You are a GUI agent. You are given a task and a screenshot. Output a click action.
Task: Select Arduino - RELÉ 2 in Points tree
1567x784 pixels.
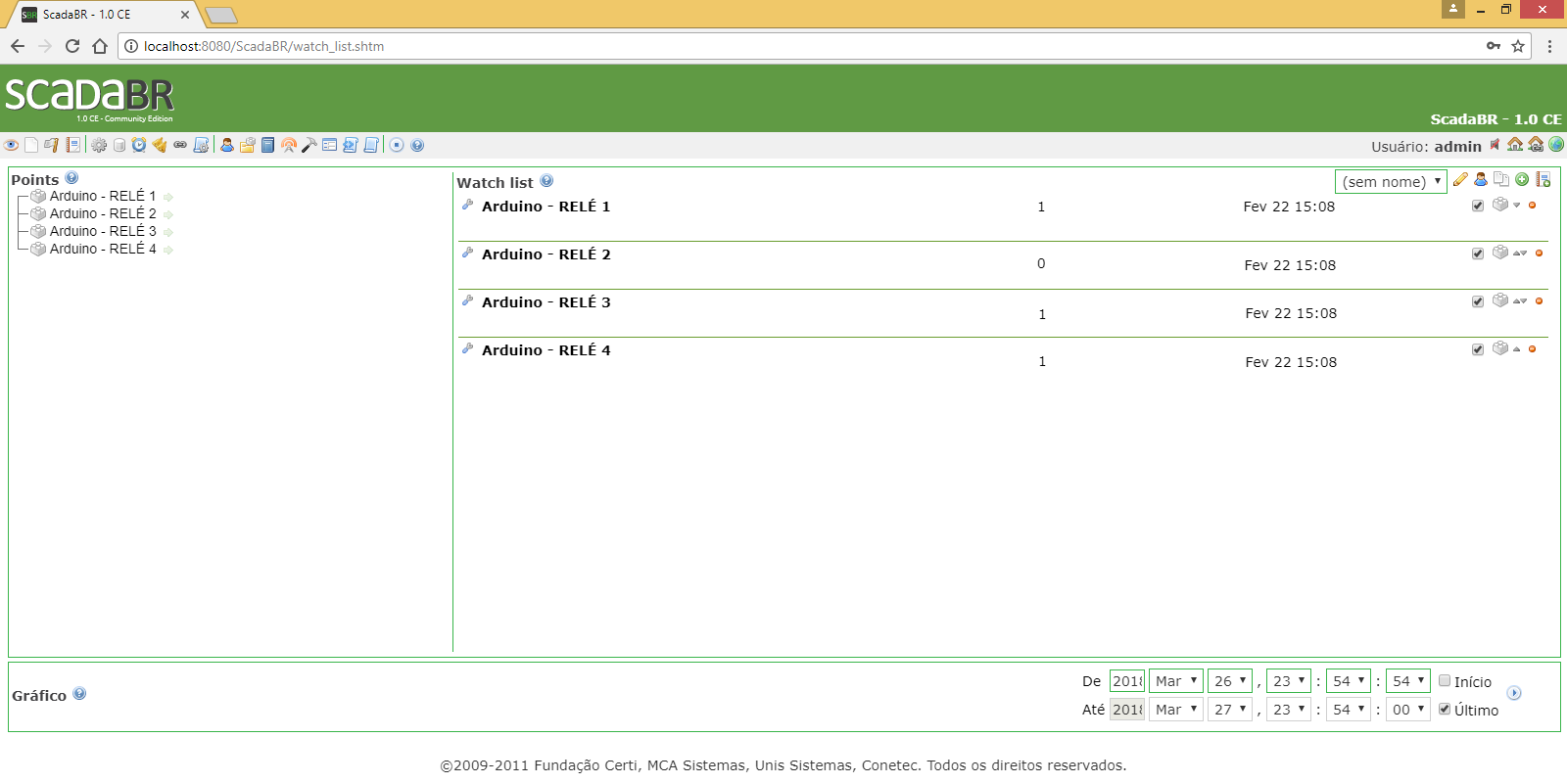tap(103, 213)
